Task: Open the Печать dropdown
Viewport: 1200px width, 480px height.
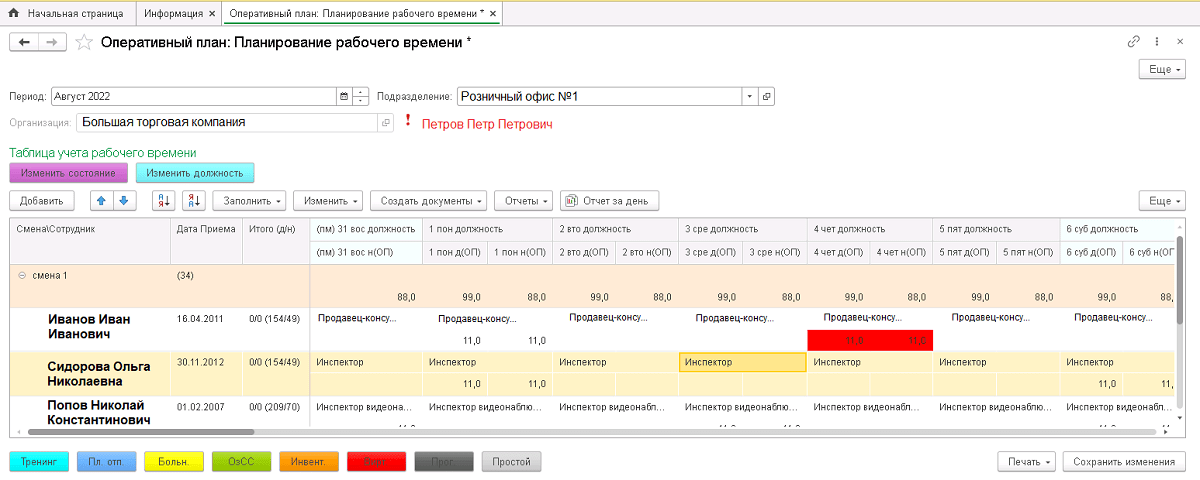Action: [x=1026, y=462]
